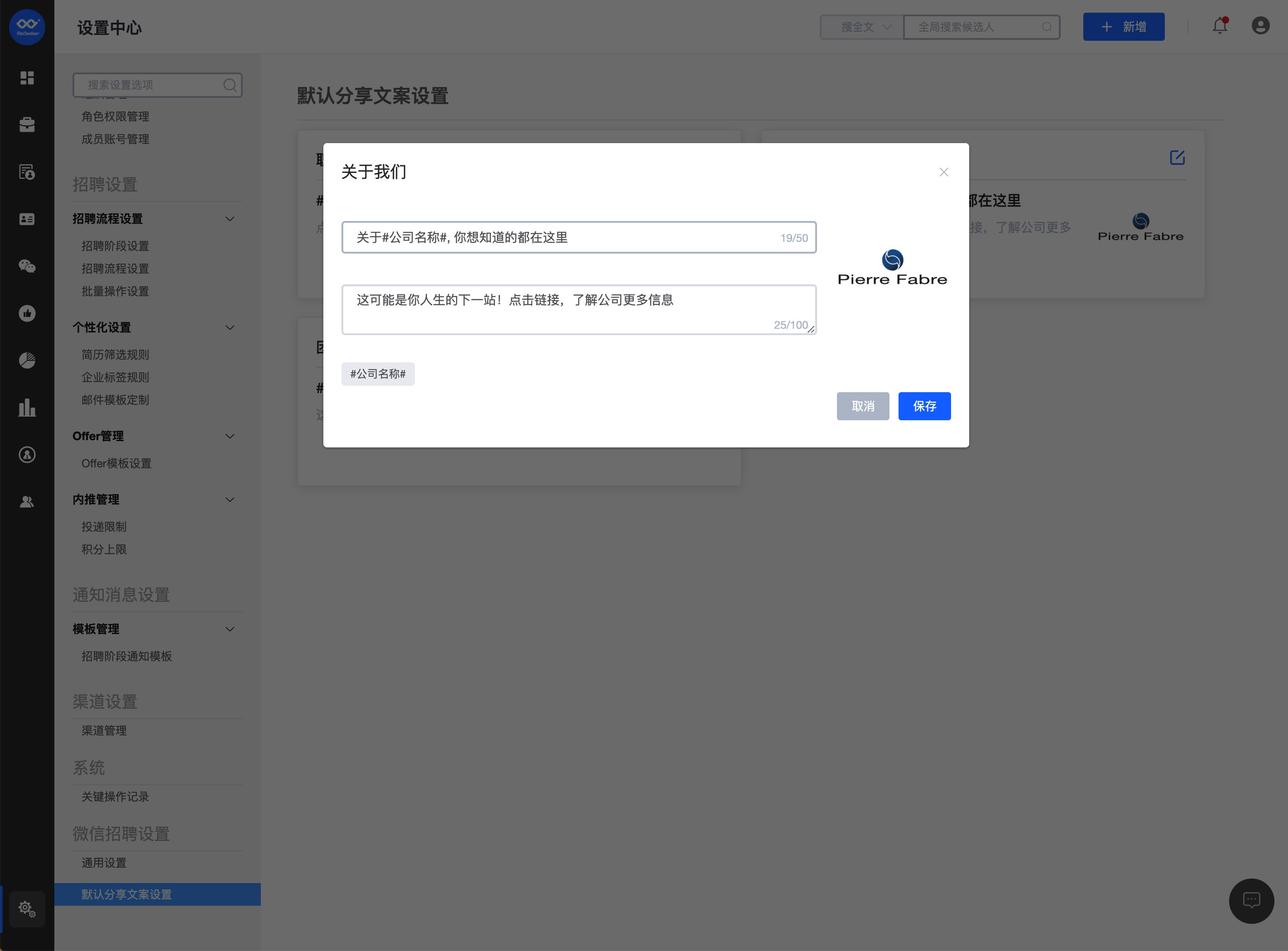Open 招聘阶段设置
Screen dimensions: 1288x951
tap(115, 246)
